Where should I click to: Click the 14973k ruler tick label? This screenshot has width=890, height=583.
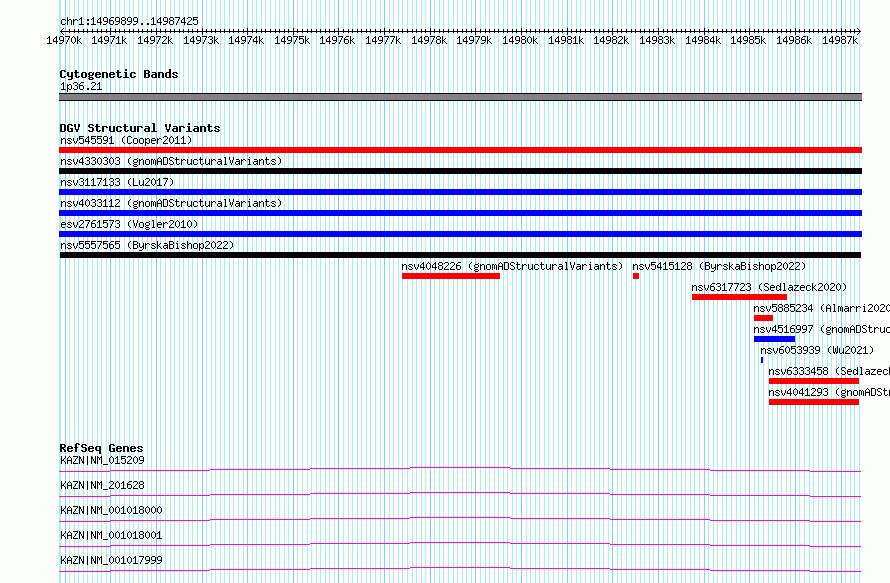(x=200, y=40)
